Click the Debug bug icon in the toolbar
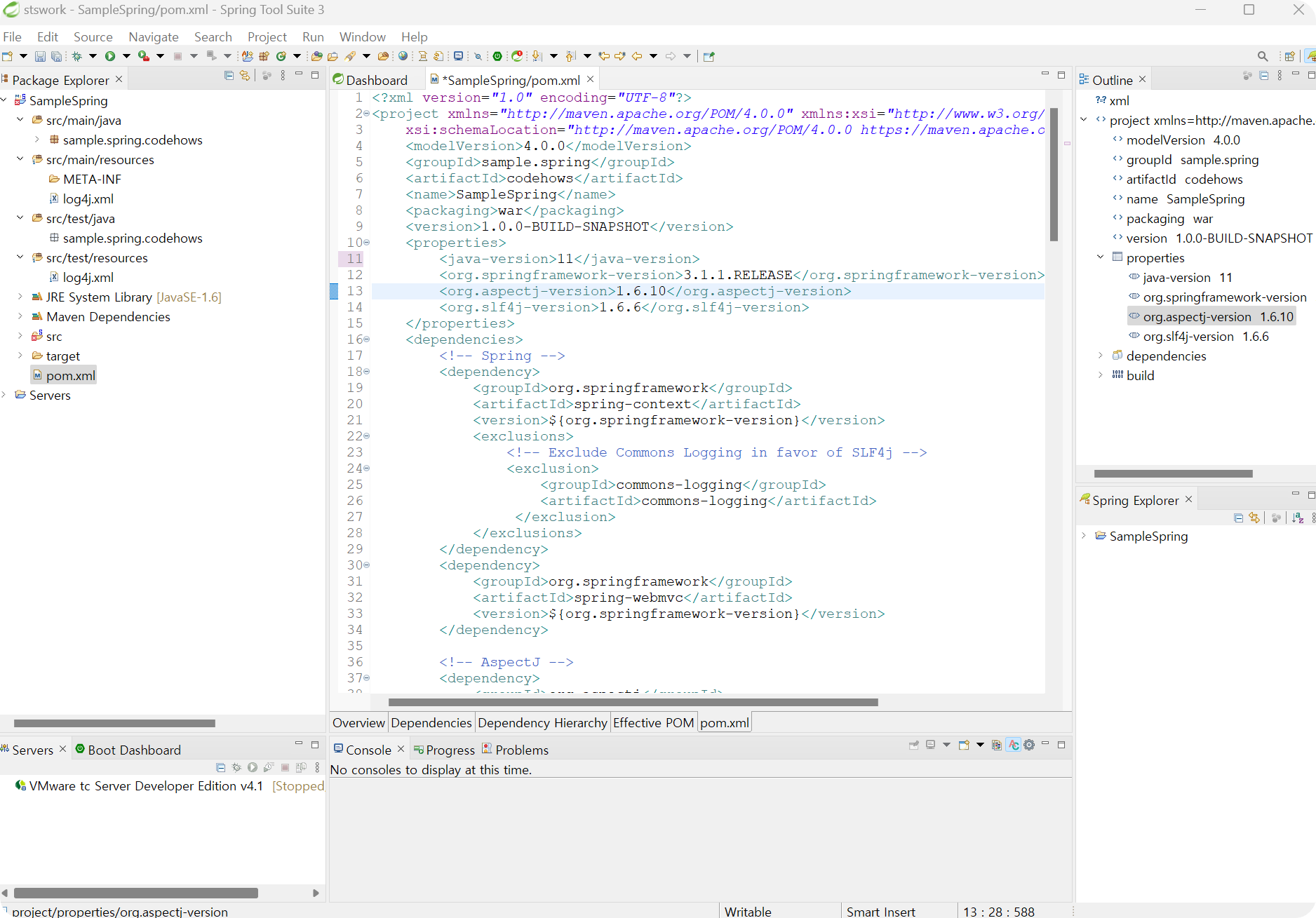This screenshot has width=1316, height=918. (x=77, y=57)
